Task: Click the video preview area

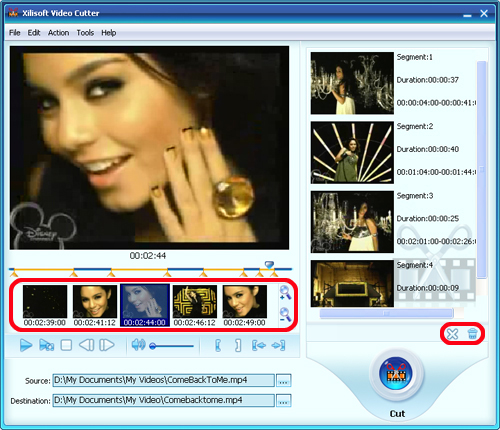Action: [149, 148]
